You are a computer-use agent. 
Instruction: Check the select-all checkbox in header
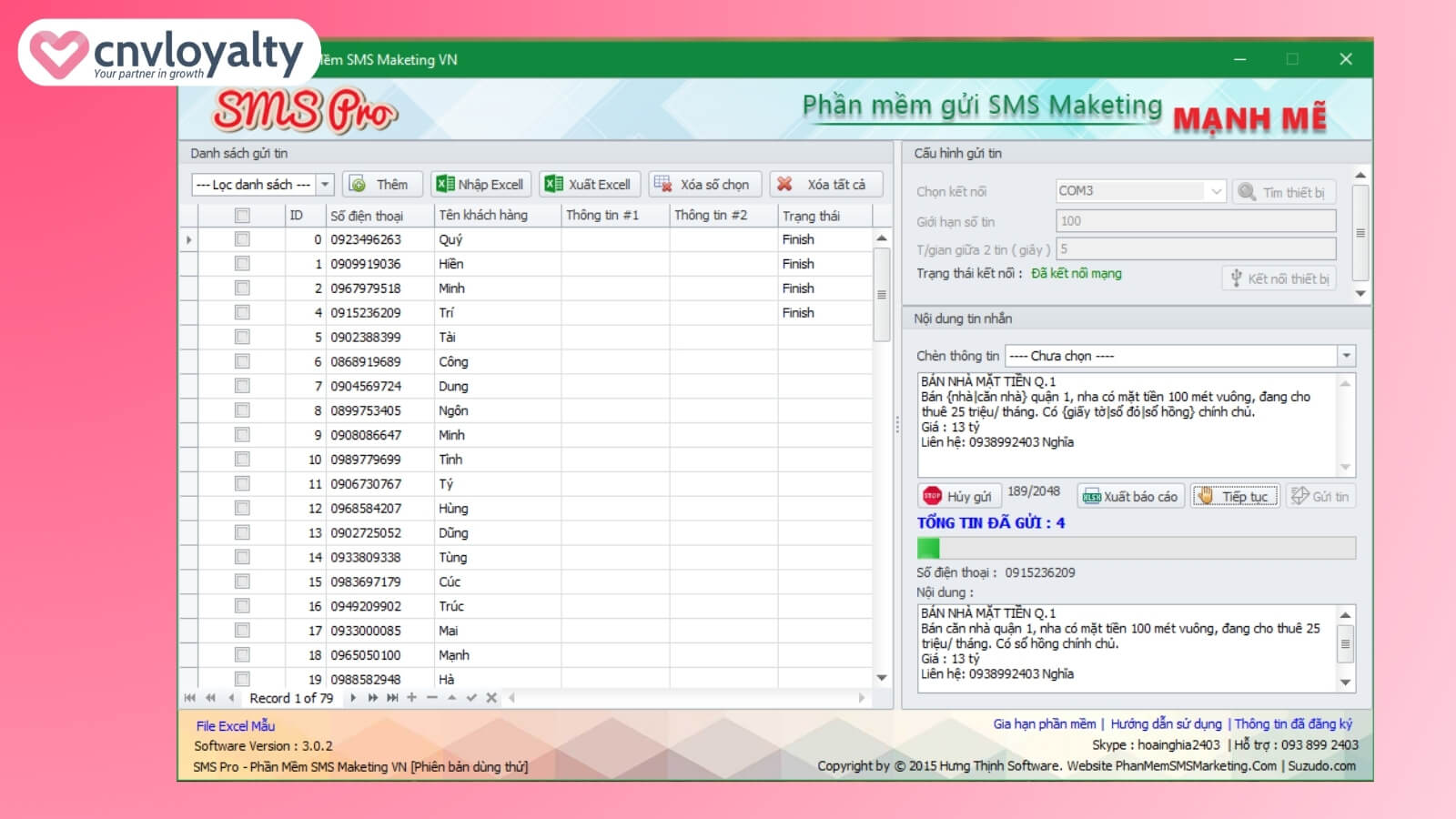[x=242, y=216]
